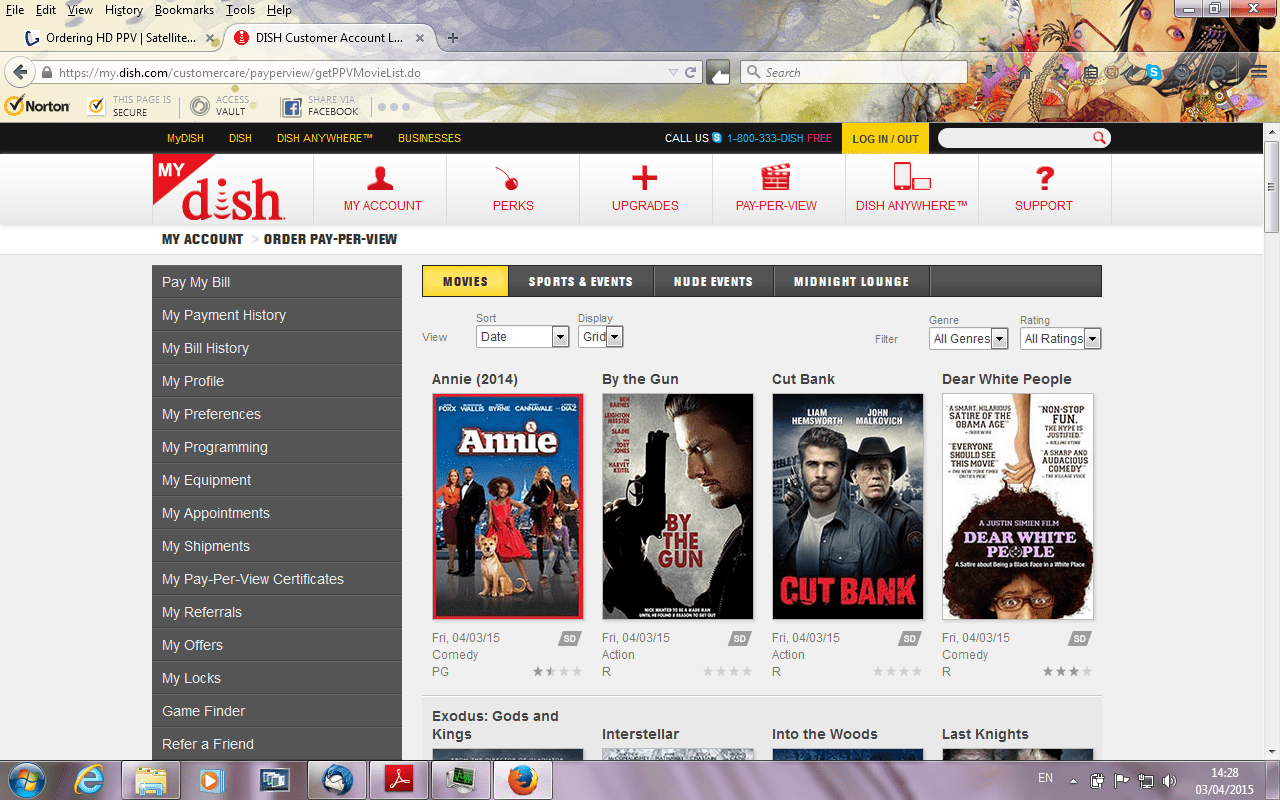Expand Norton toolbar more options dots
Viewport: 1280px width, 800px height.
click(x=394, y=106)
